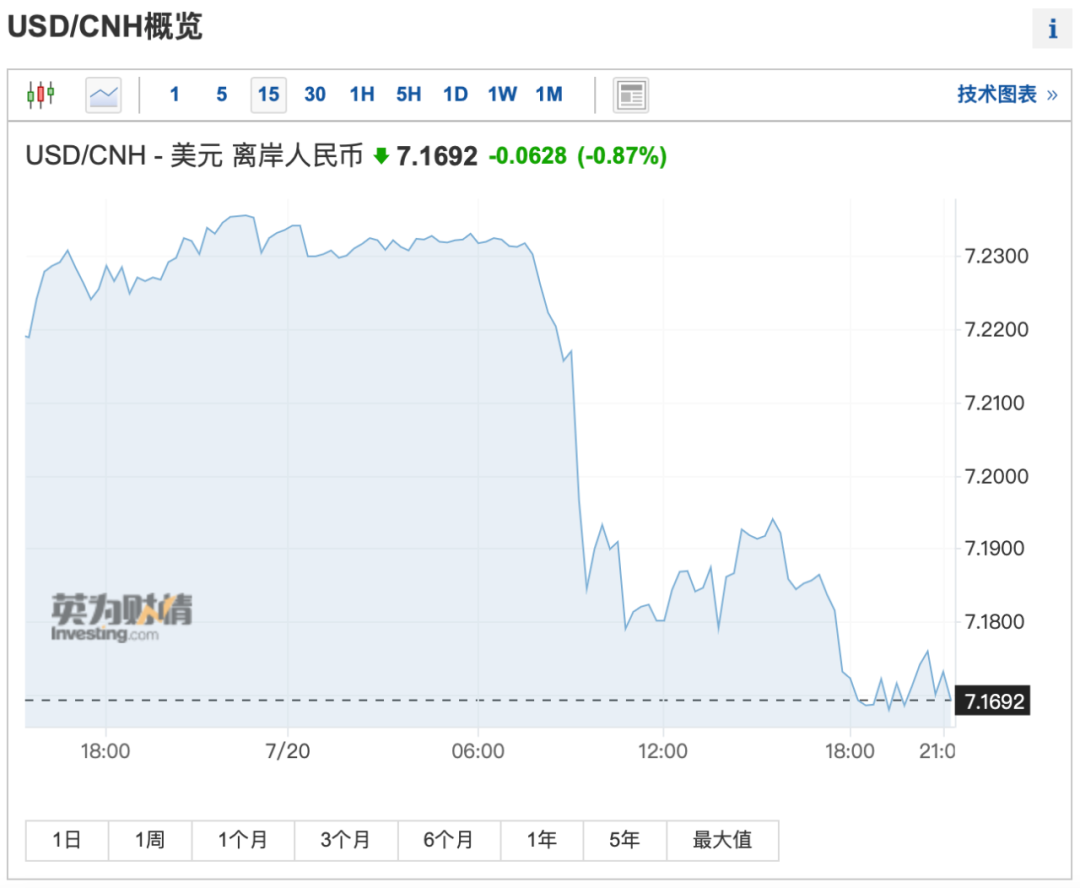Select the 5-minute interval

(221, 95)
